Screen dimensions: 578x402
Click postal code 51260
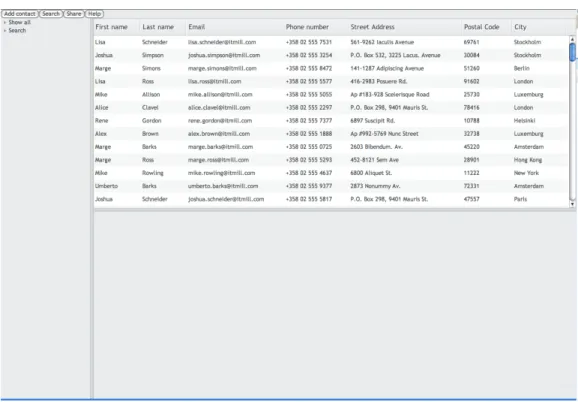coord(471,69)
